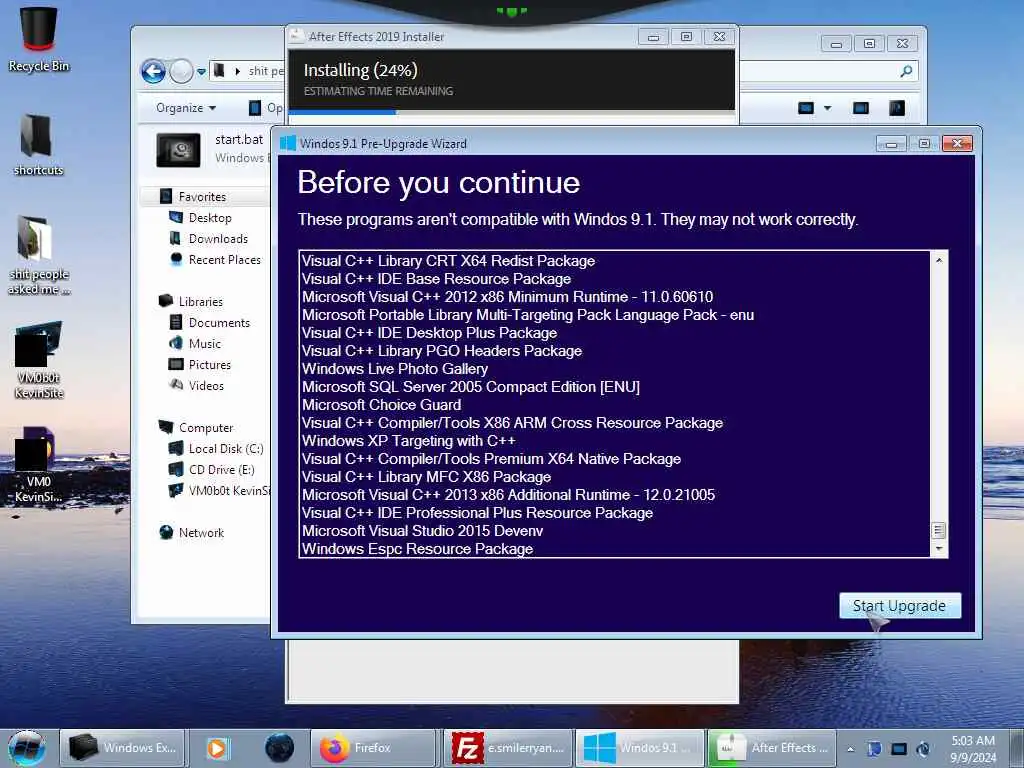
Task: Open Recent Places in the navigation pane
Action: [x=224, y=259]
